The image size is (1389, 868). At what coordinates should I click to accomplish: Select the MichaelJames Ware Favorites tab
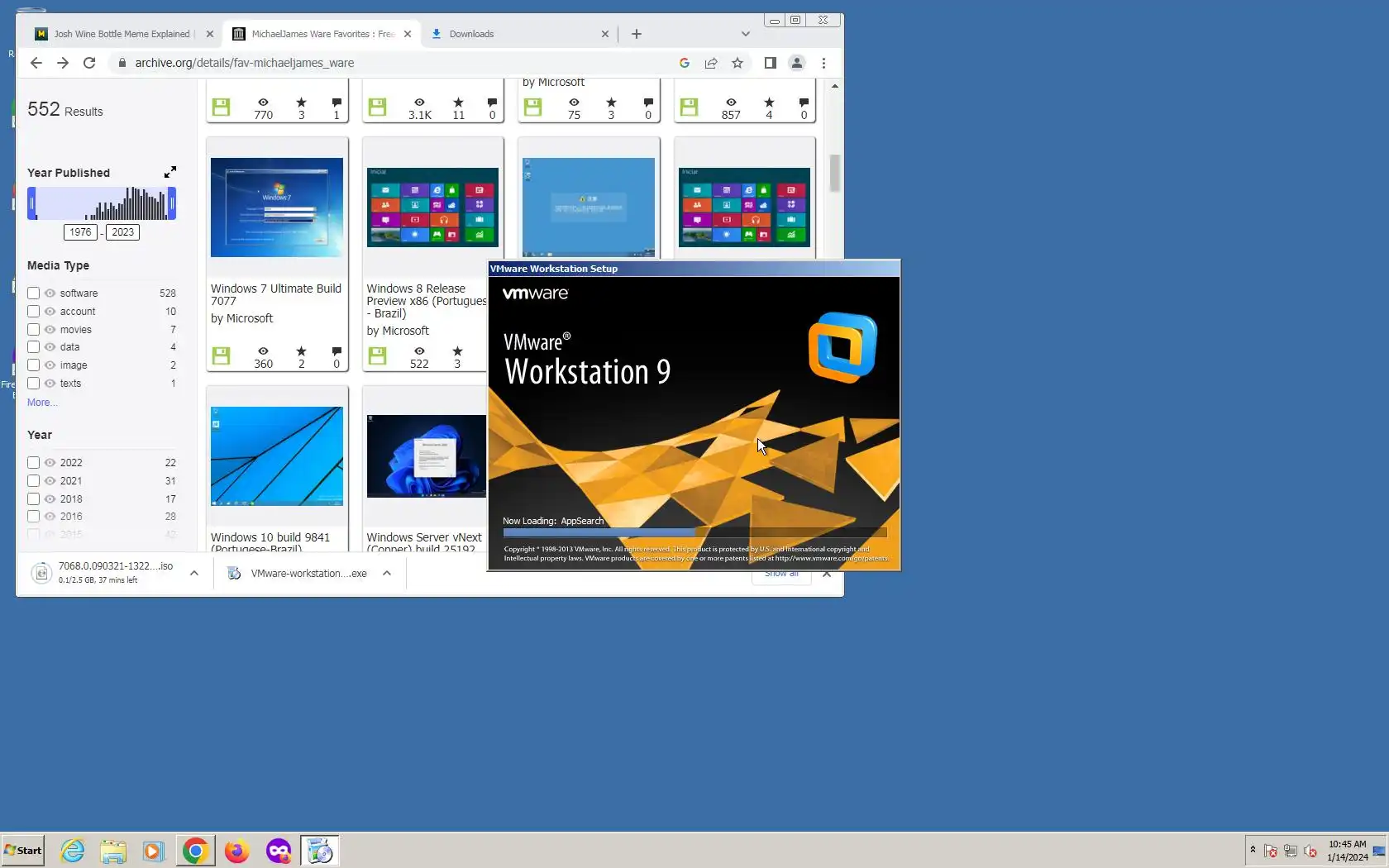tap(322, 34)
